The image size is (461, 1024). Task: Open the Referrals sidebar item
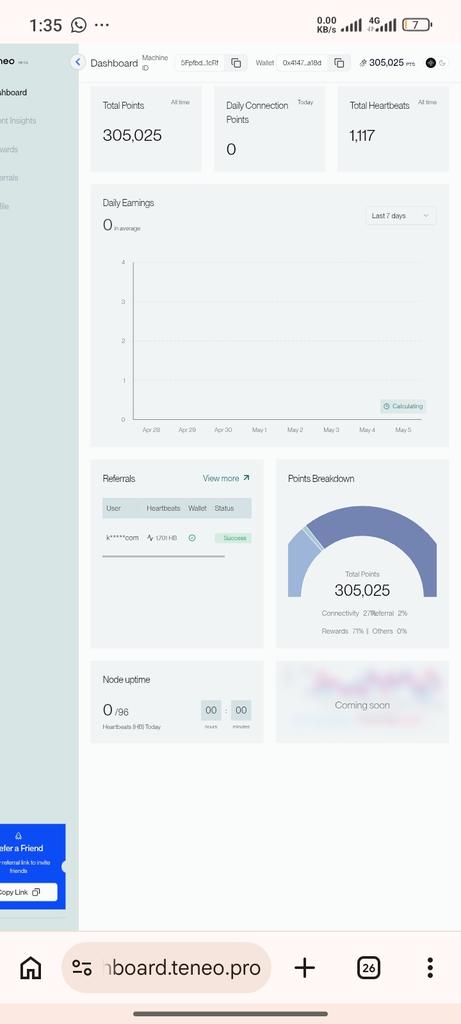tap(9, 178)
